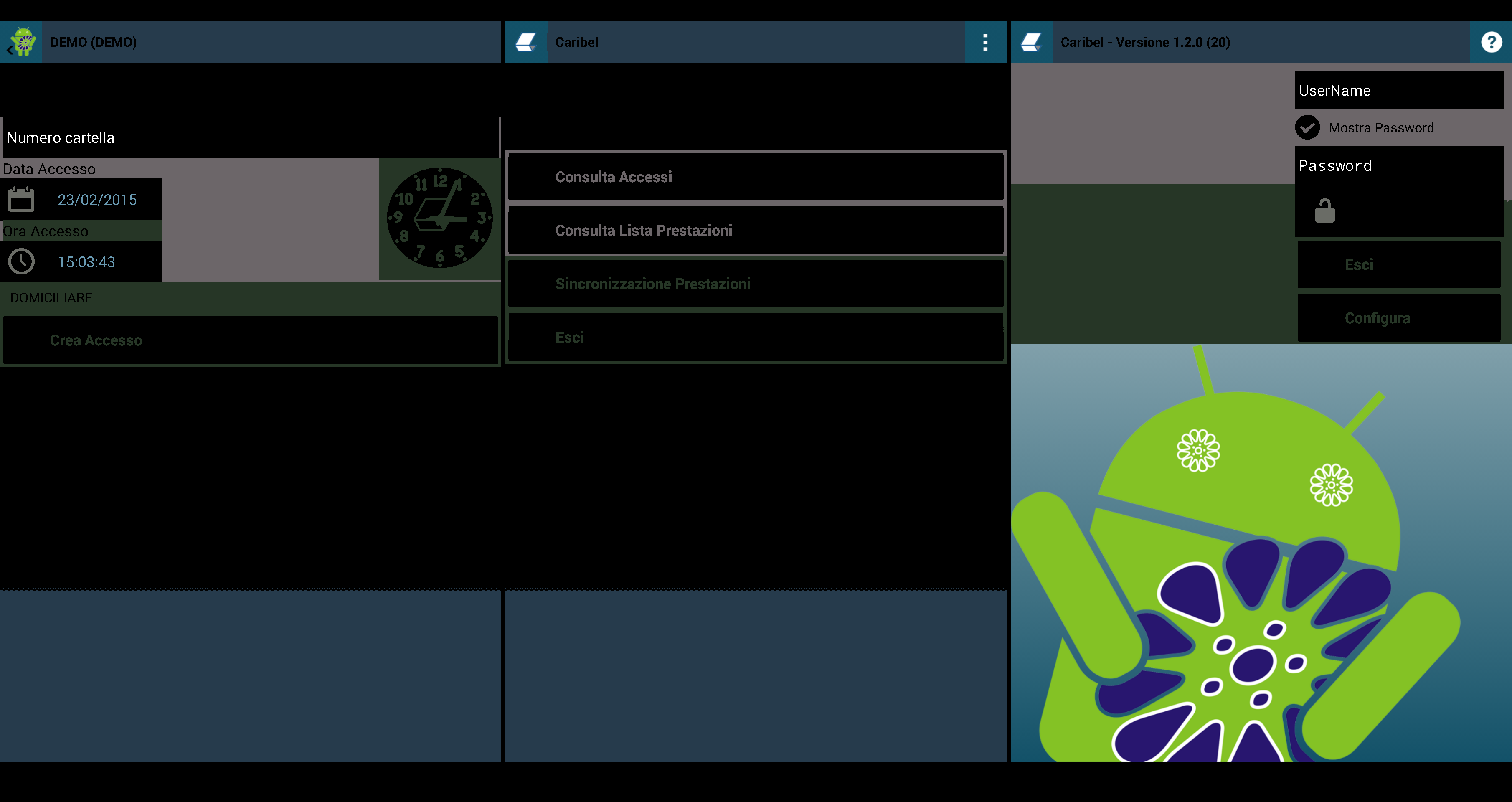Tap the padlock icon under Password

[1324, 211]
